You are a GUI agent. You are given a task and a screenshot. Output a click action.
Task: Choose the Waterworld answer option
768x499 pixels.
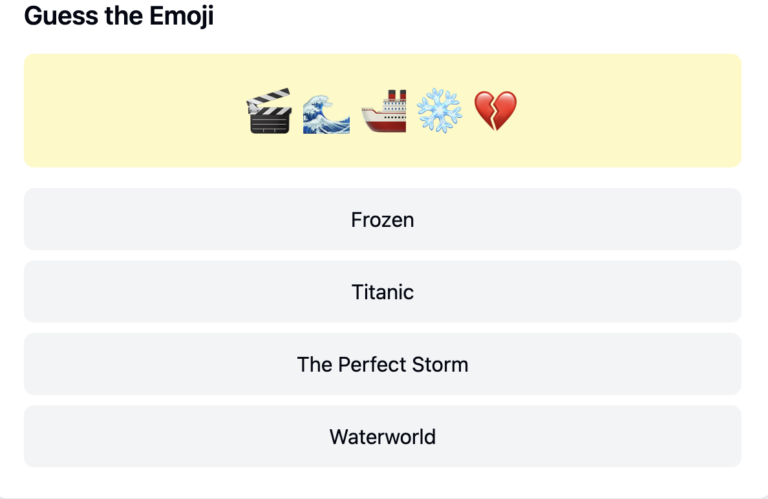click(x=382, y=436)
